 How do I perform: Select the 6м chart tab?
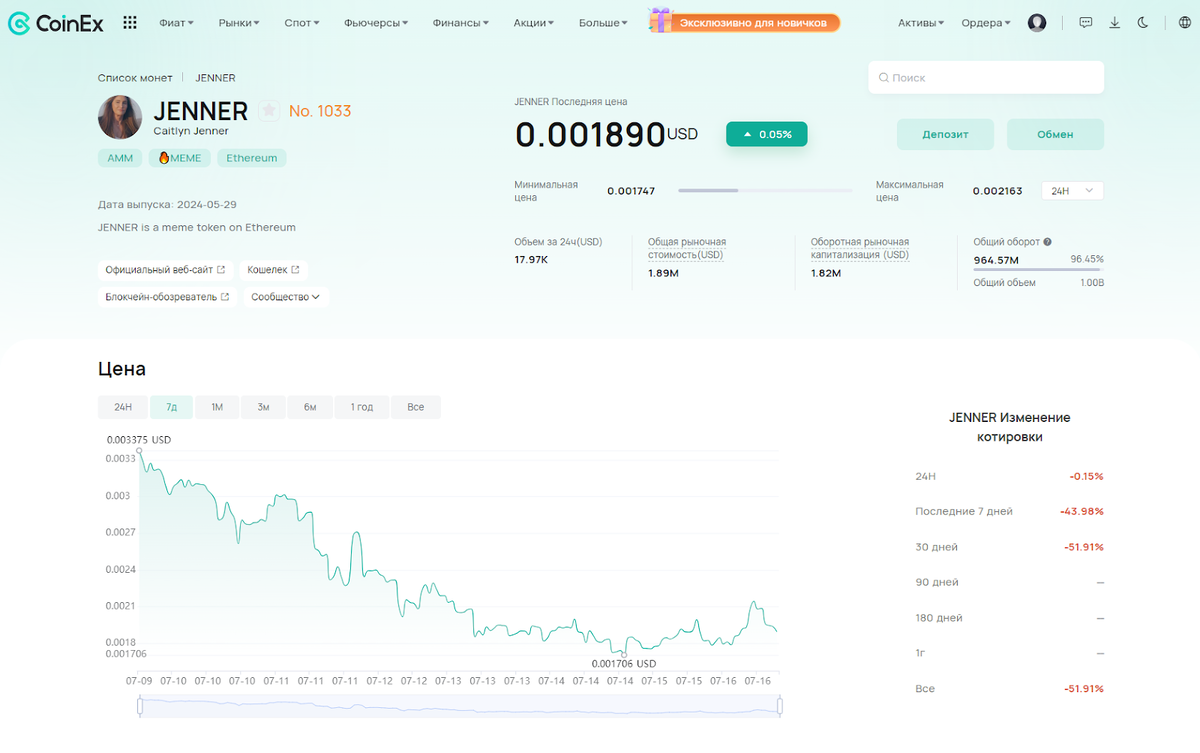pyautogui.click(x=310, y=407)
